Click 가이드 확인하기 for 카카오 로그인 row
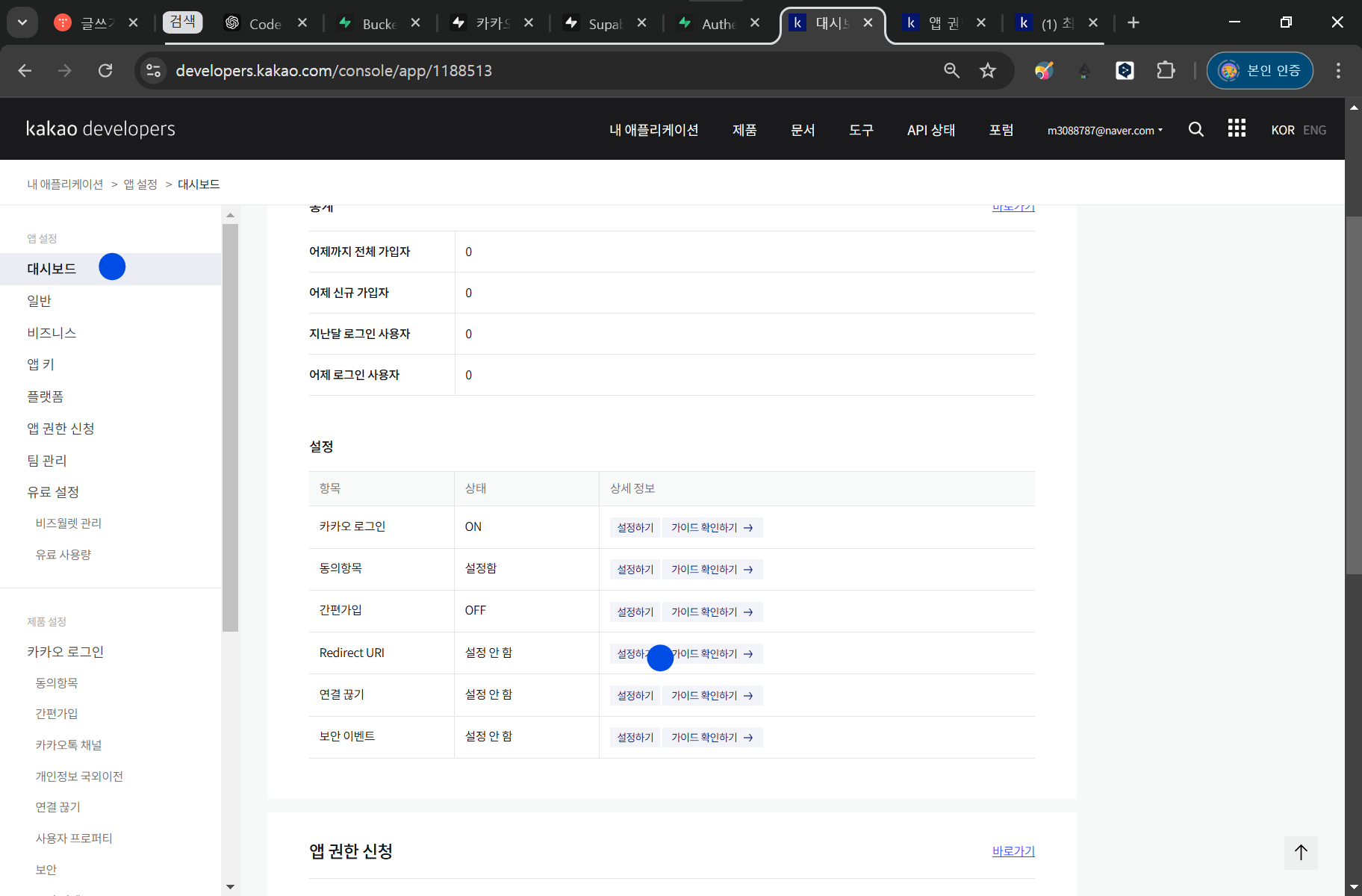This screenshot has width=1362, height=896. click(x=712, y=527)
